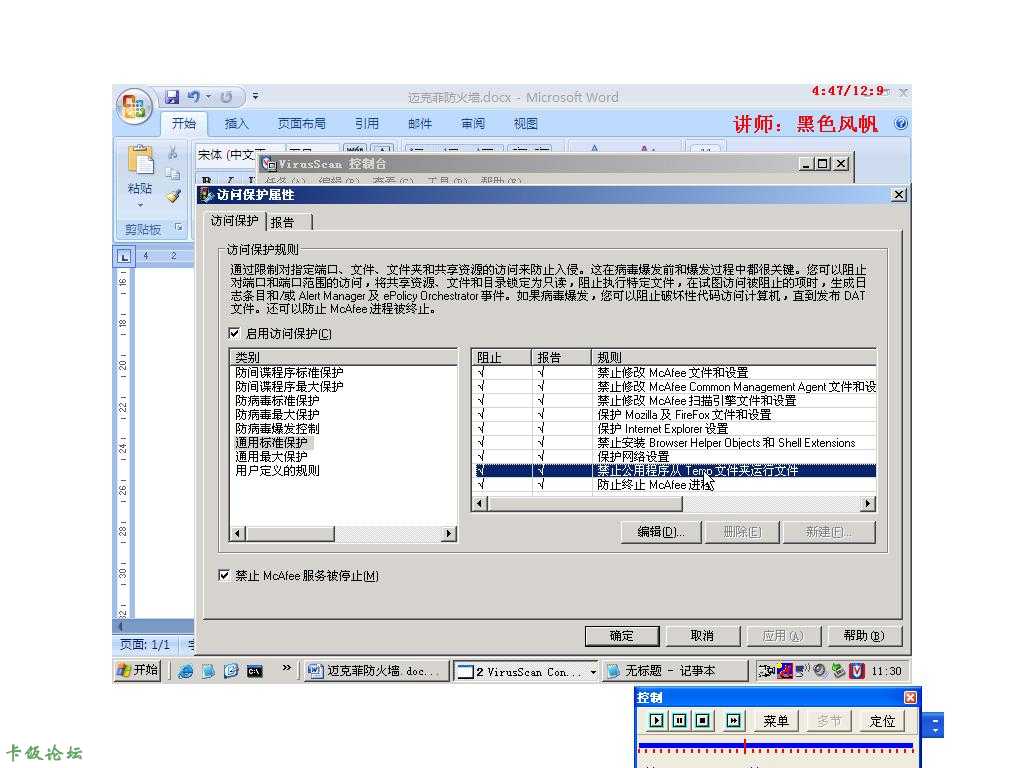Open the Office button in Word
This screenshot has width=1024, height=768.
134,106
